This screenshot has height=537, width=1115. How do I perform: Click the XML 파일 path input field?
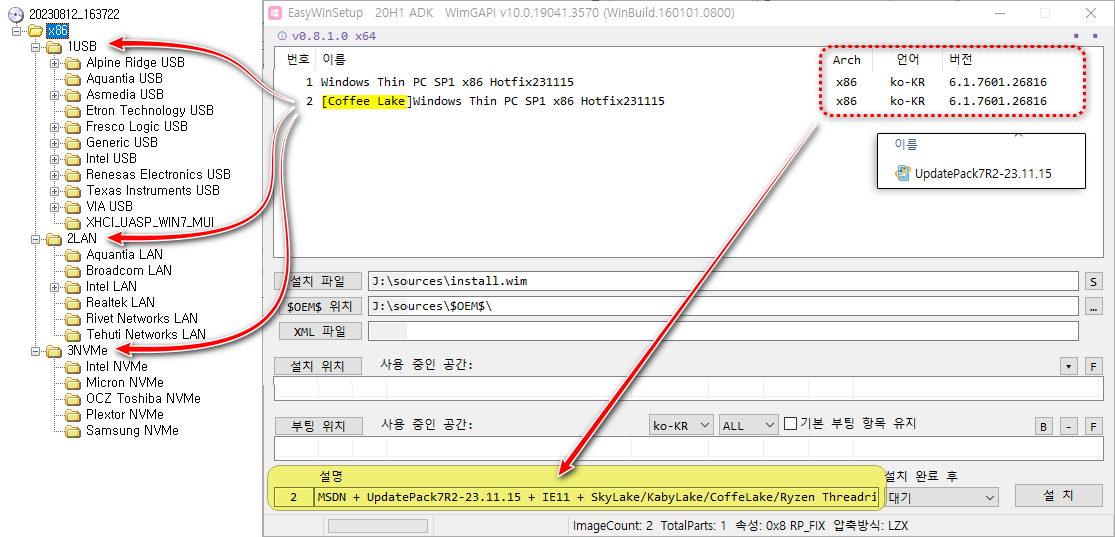tap(723, 331)
